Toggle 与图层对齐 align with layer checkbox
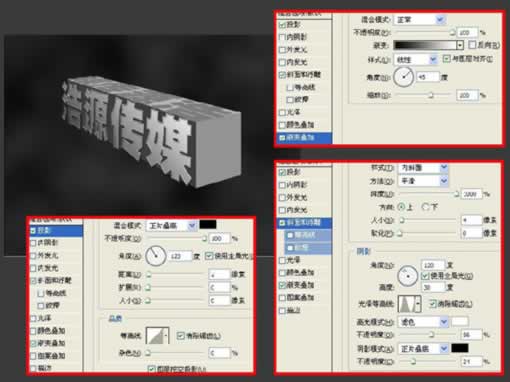The height and width of the screenshot is (382, 510). [447, 59]
